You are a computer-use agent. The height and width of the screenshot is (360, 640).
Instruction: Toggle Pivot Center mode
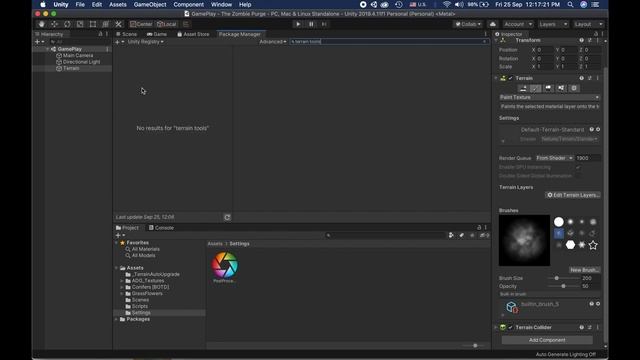coord(141,24)
